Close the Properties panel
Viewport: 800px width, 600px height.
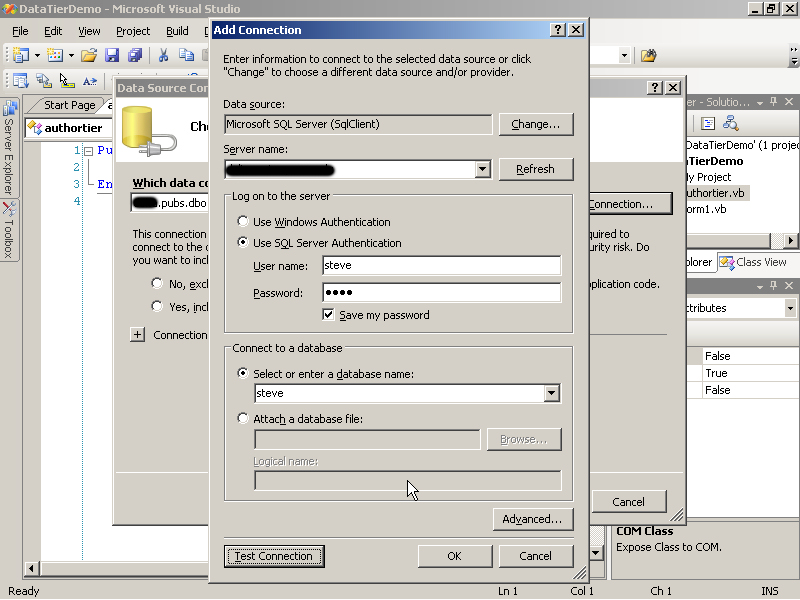(x=789, y=286)
